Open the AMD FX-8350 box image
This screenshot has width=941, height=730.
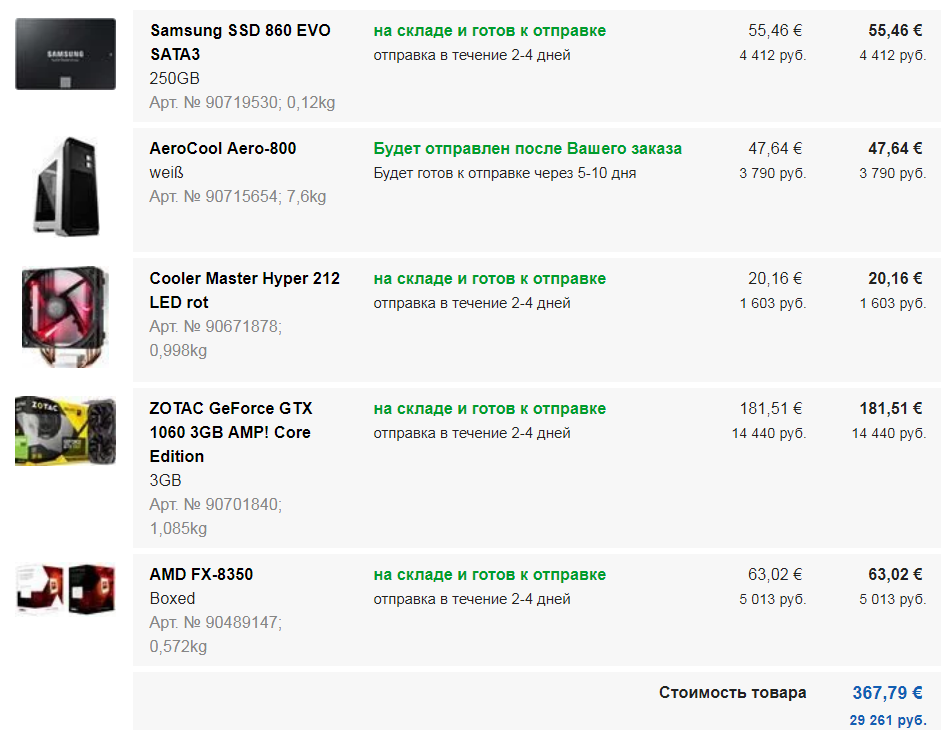(65, 588)
